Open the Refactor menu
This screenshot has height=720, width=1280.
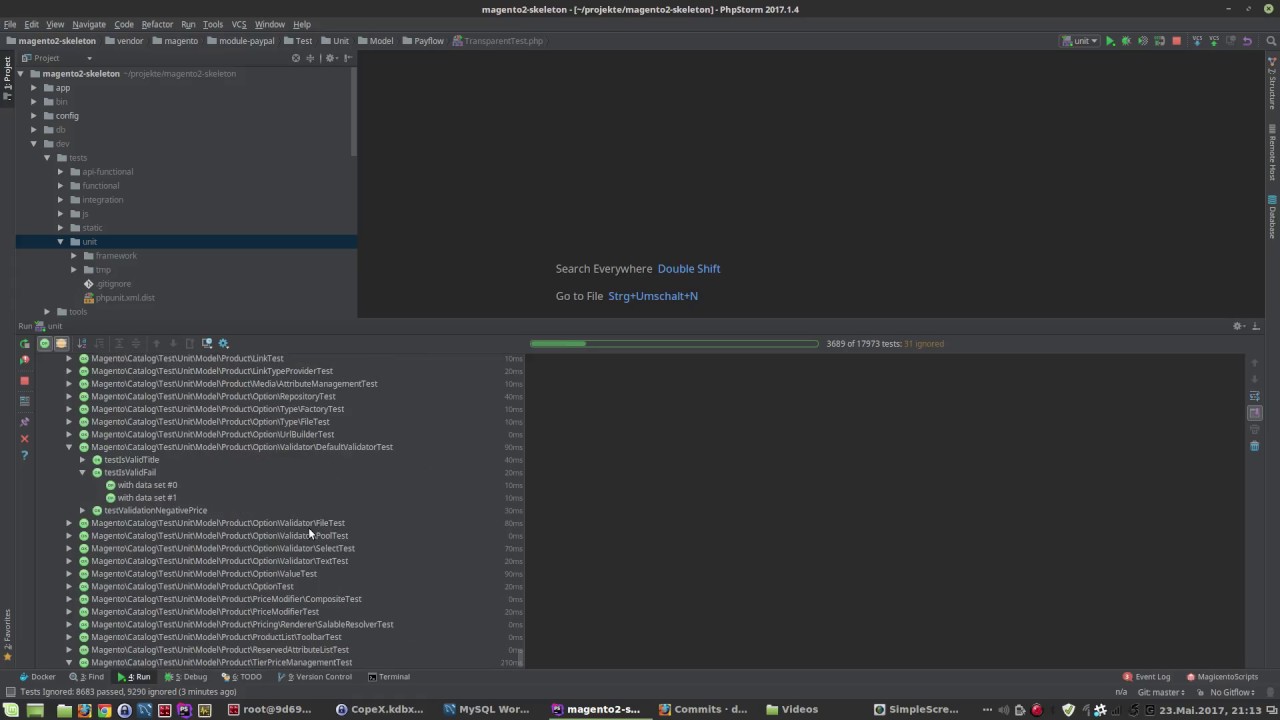click(x=157, y=24)
